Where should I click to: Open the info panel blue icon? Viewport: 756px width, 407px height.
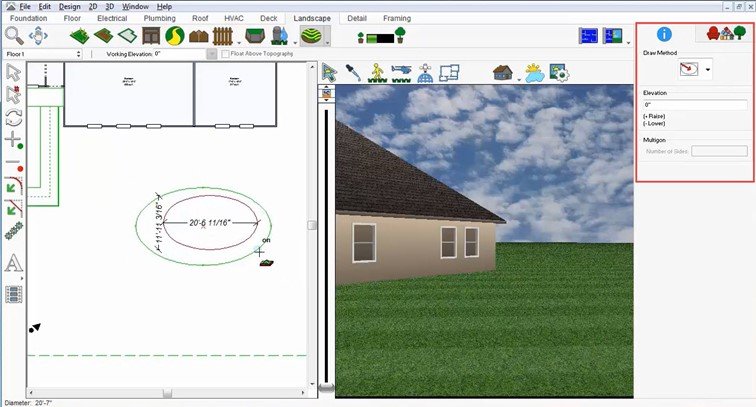(x=664, y=34)
